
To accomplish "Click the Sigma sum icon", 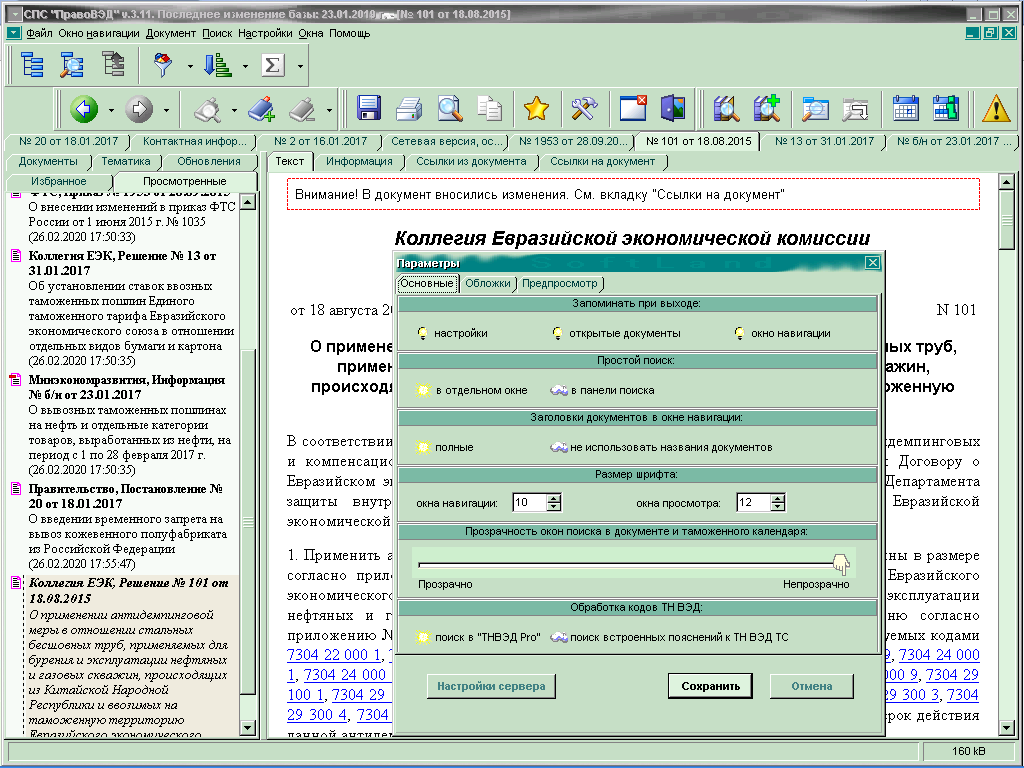I will (x=273, y=65).
